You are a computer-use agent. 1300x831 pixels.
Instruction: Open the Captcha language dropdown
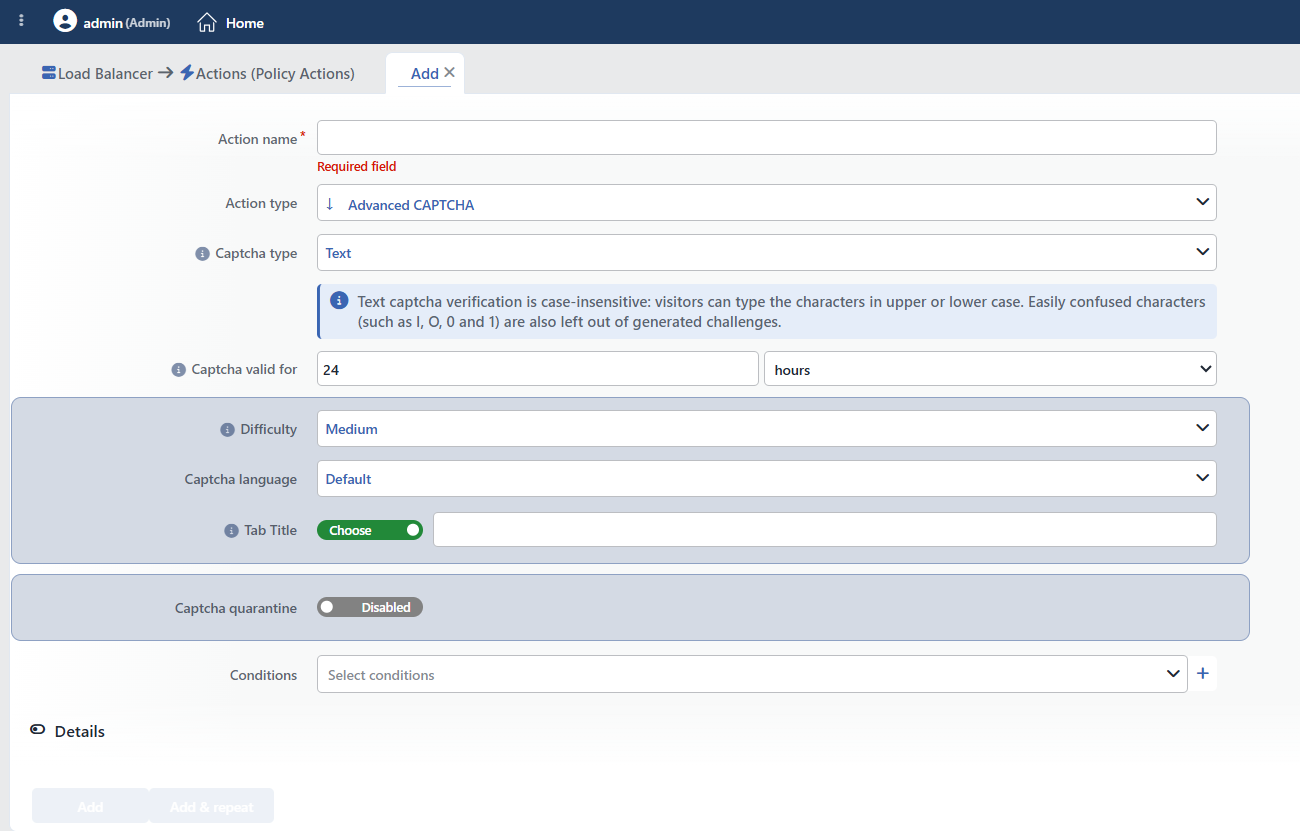pyautogui.click(x=767, y=479)
